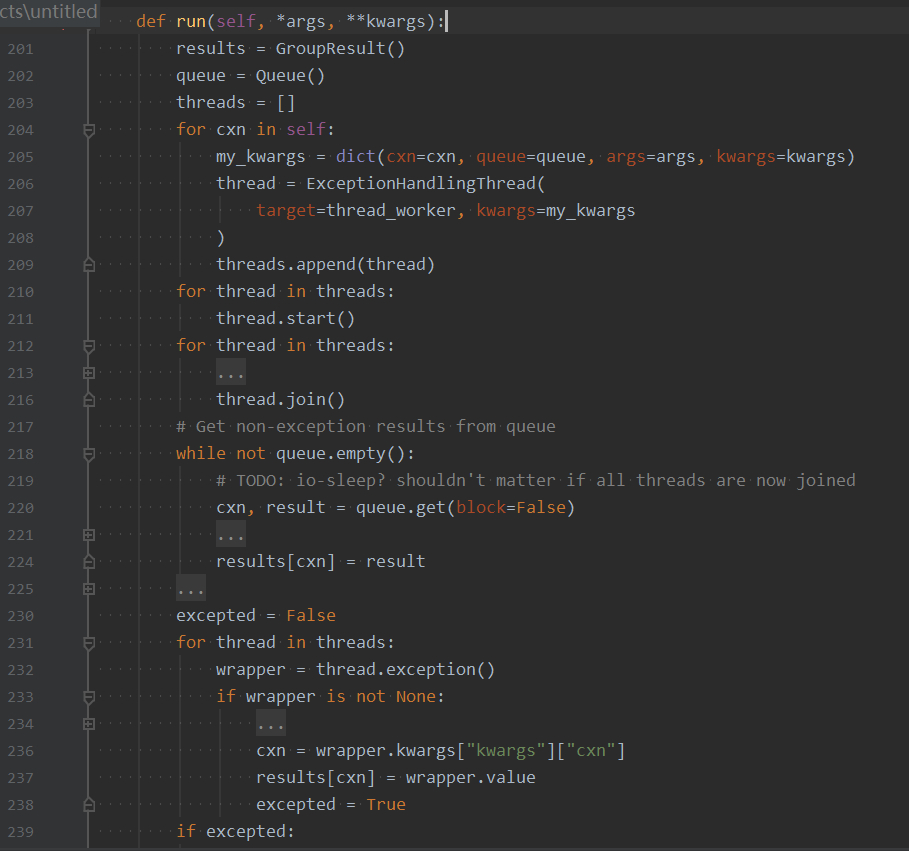Place cursor in the run method signature
The width and height of the screenshot is (909, 851).
290,21
